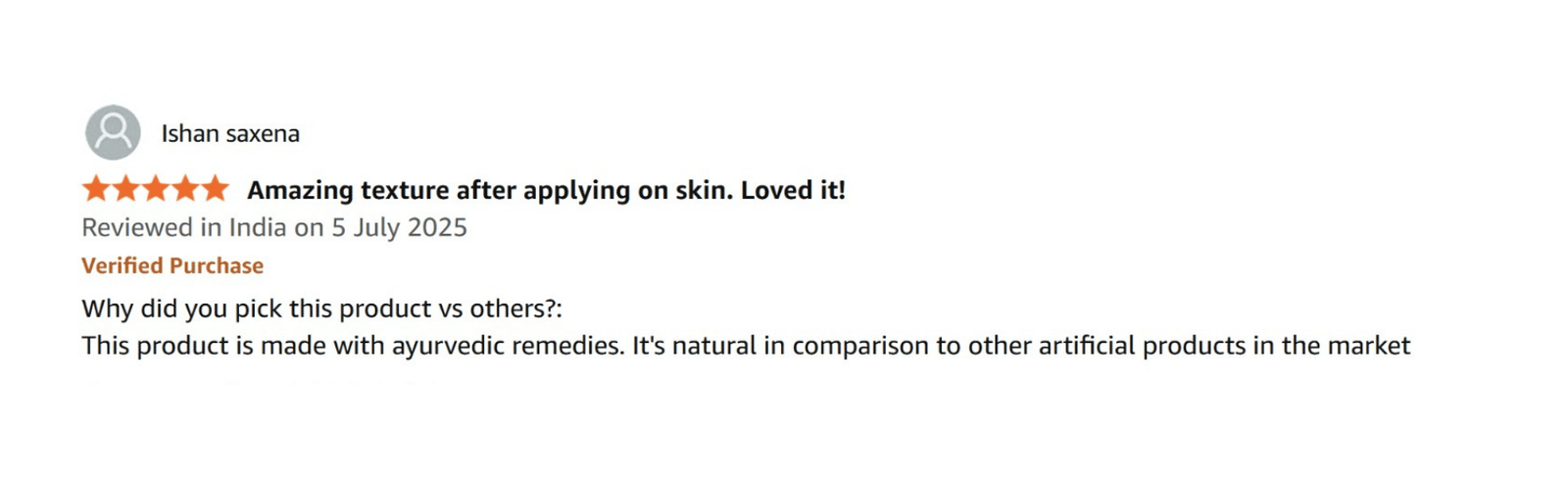Click the "5 July 2025" review date
This screenshot has width=1568, height=479.
399,228
